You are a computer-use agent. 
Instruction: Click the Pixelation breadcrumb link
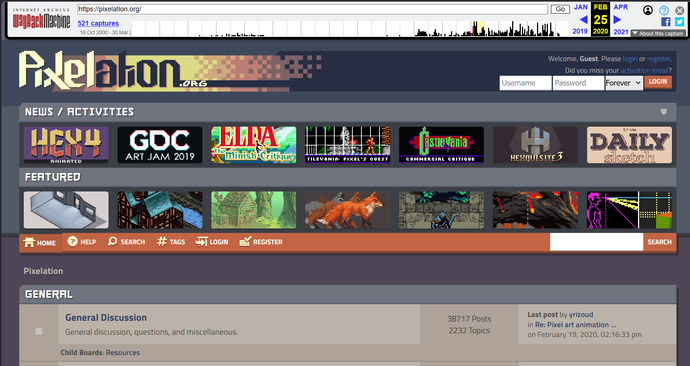pos(43,271)
